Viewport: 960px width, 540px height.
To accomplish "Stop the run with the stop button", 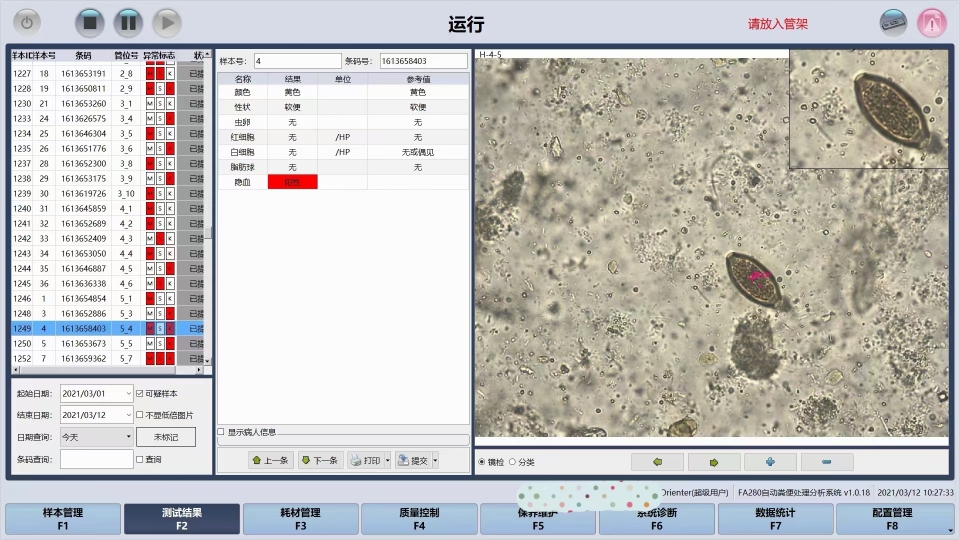I will pyautogui.click(x=90, y=23).
